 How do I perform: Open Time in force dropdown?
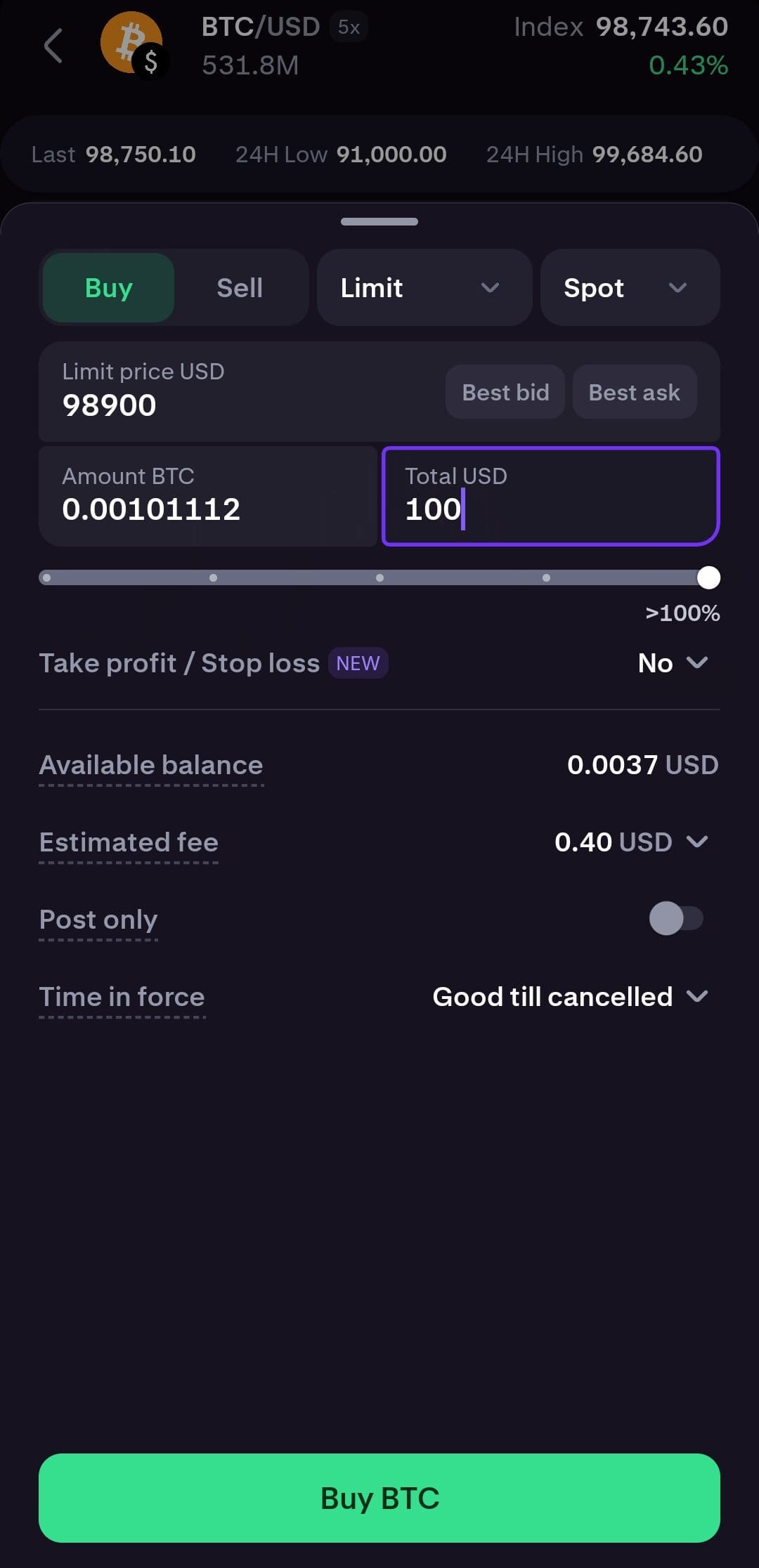point(570,997)
